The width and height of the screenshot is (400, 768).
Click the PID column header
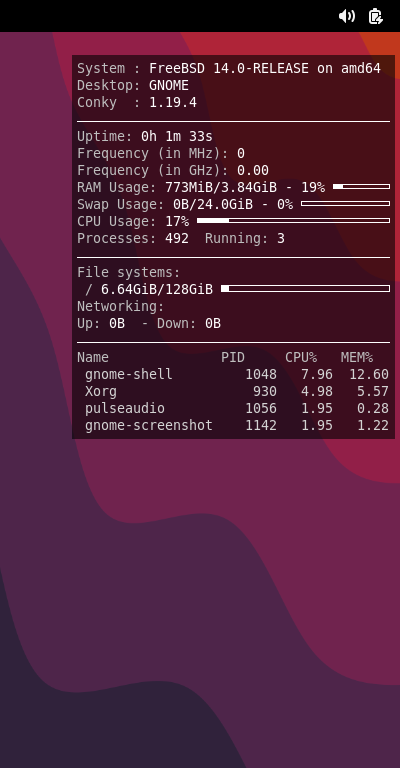[x=233, y=358]
